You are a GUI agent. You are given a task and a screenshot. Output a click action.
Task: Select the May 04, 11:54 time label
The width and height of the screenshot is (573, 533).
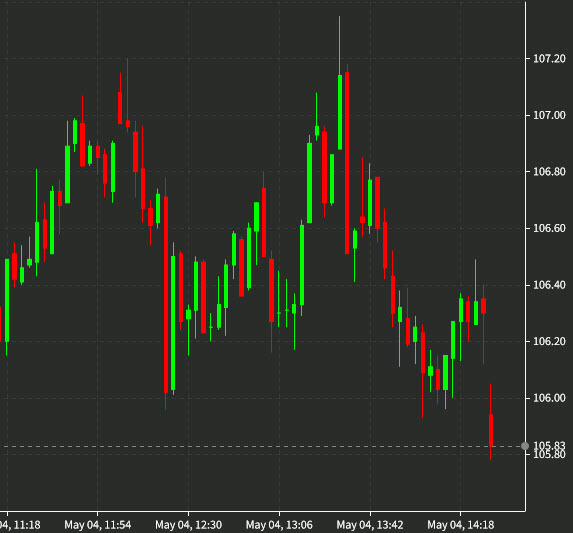98,525
